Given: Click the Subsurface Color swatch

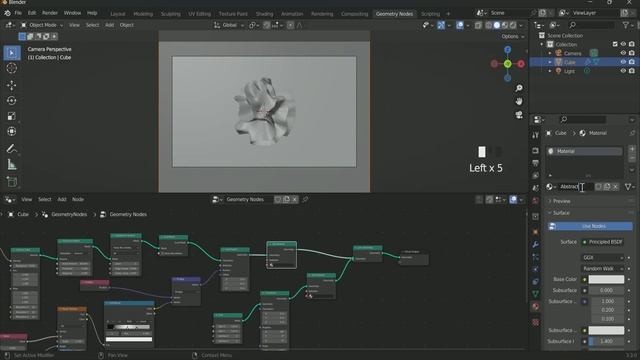Looking at the screenshot, I should click(x=606, y=330).
